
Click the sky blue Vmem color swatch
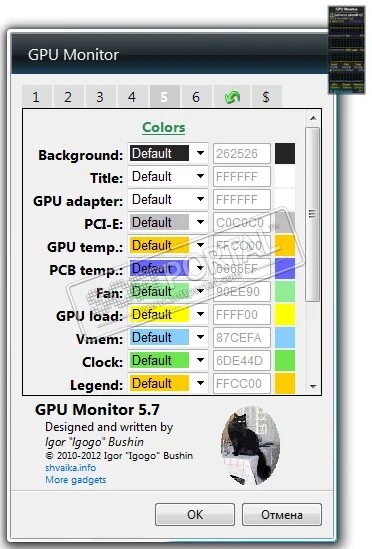coord(285,338)
